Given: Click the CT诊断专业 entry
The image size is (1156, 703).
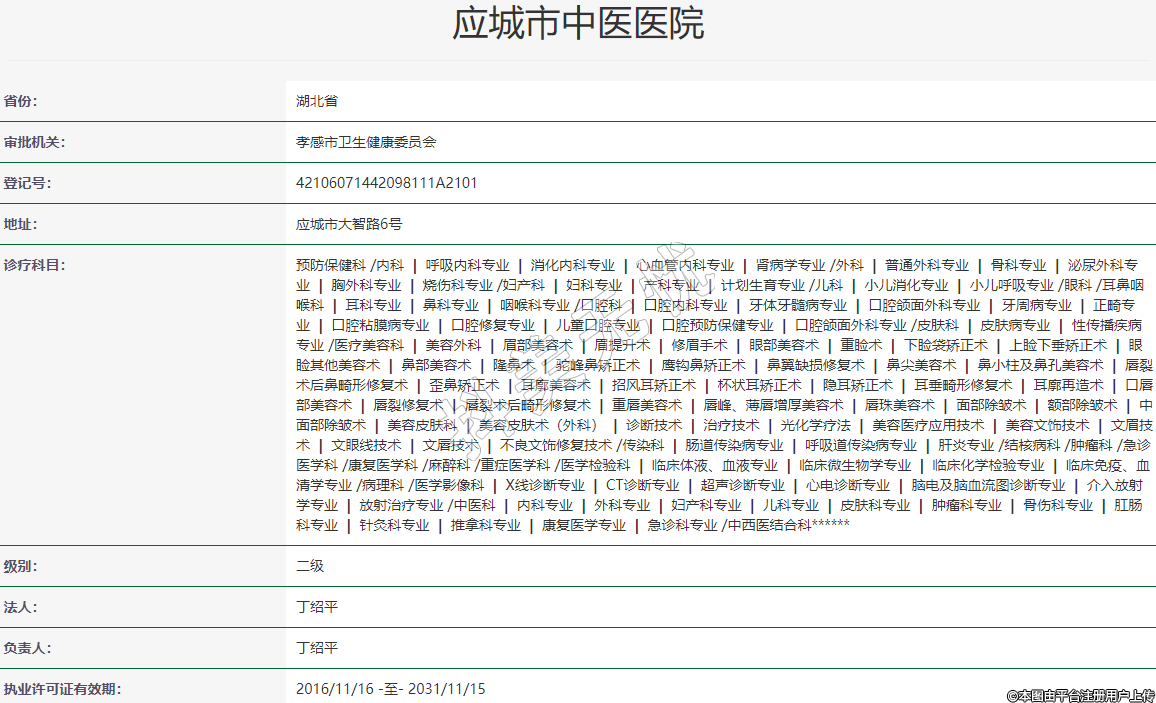Looking at the screenshot, I should (642, 485).
